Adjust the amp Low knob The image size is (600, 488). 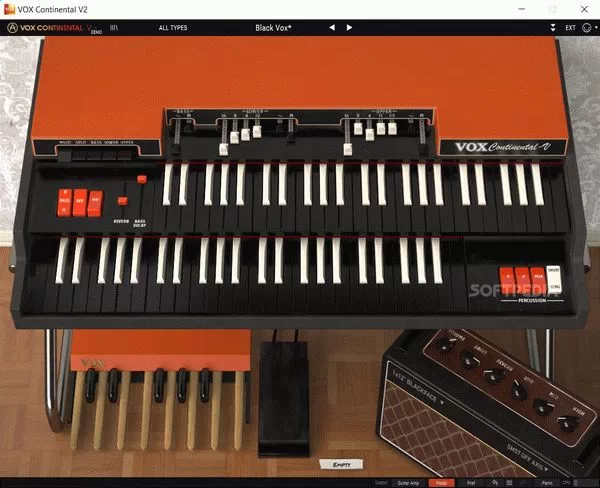tap(518, 390)
